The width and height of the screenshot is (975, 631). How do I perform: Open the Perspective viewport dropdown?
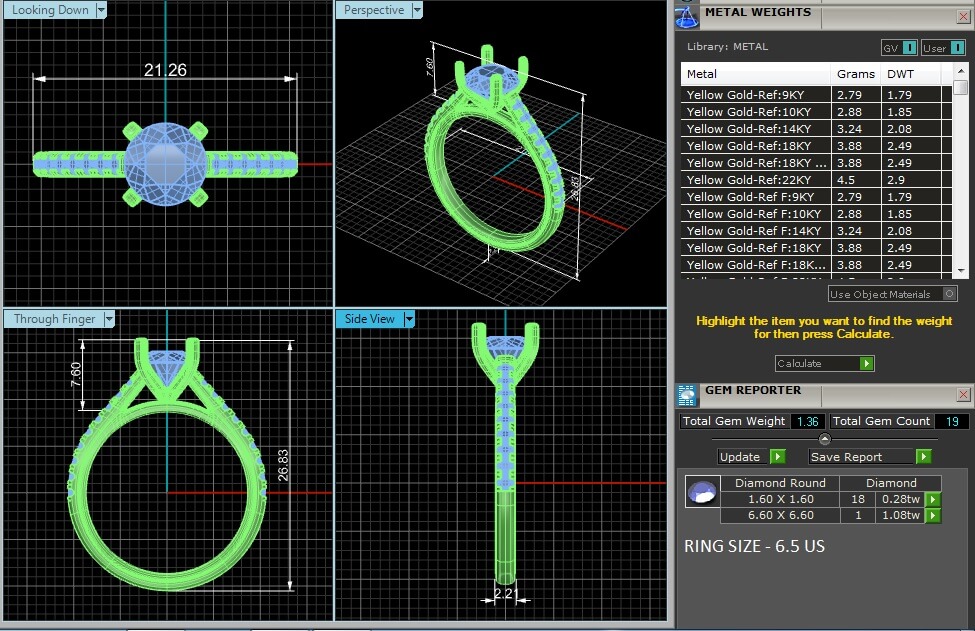(417, 10)
